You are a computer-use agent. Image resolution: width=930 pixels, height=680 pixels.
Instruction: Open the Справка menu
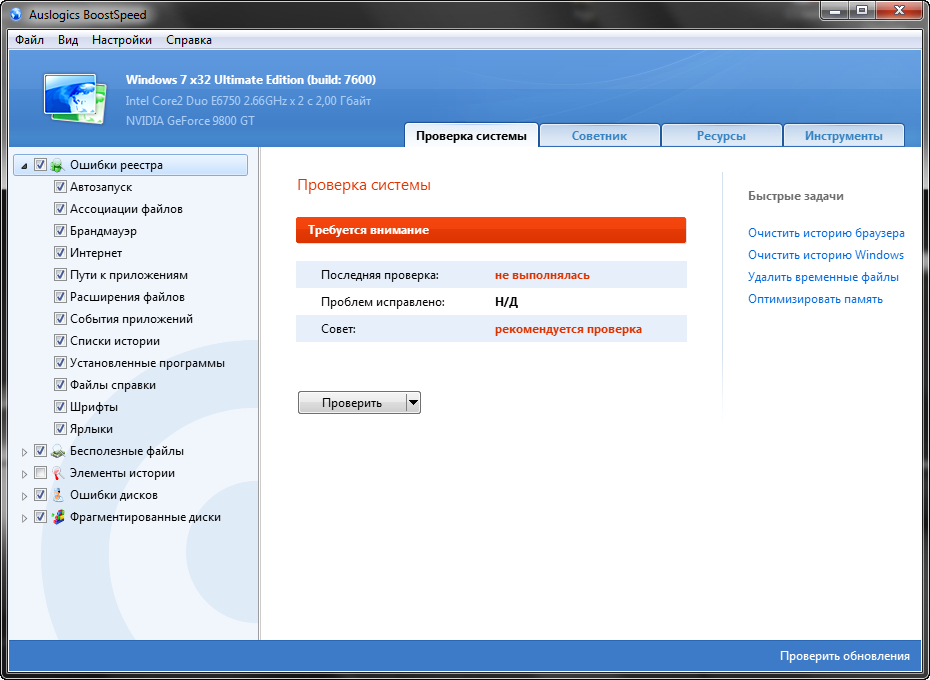189,40
